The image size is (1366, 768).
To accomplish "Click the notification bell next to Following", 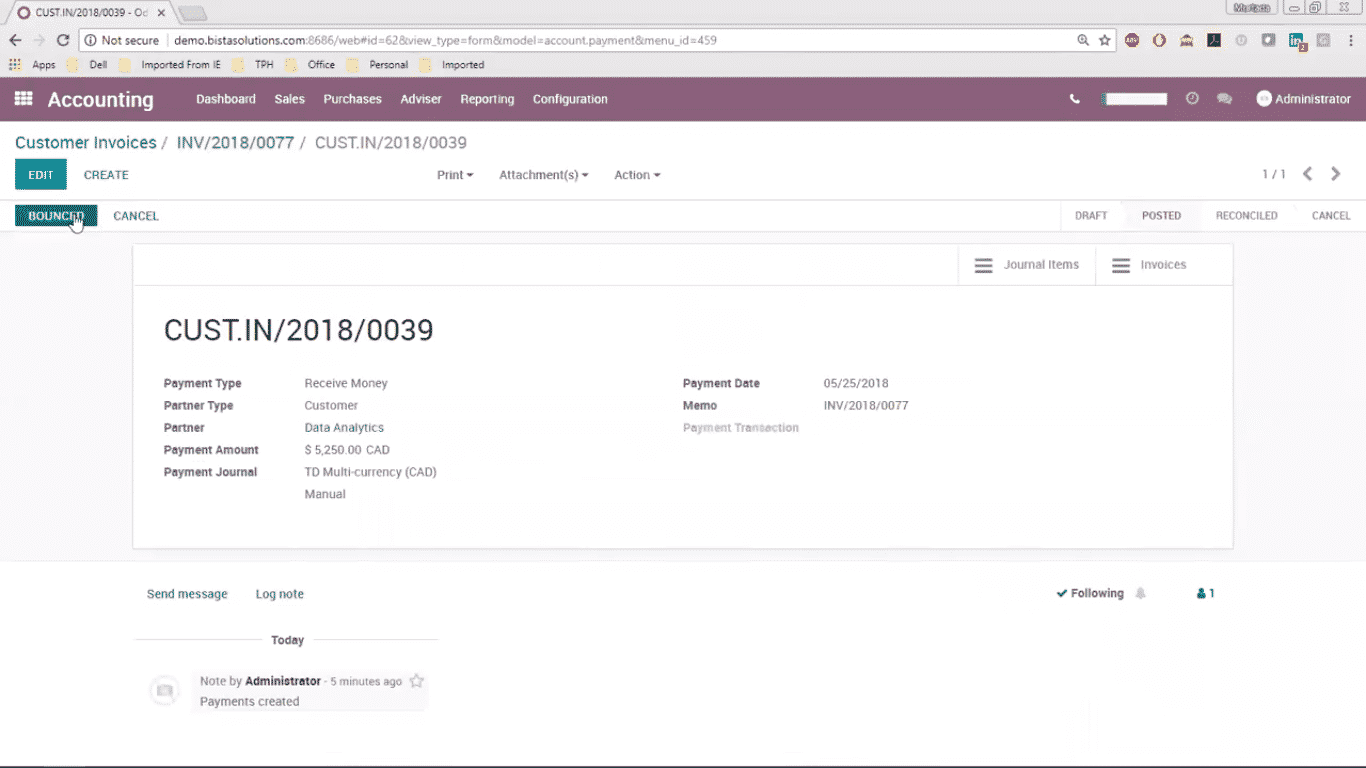I will pos(1140,593).
